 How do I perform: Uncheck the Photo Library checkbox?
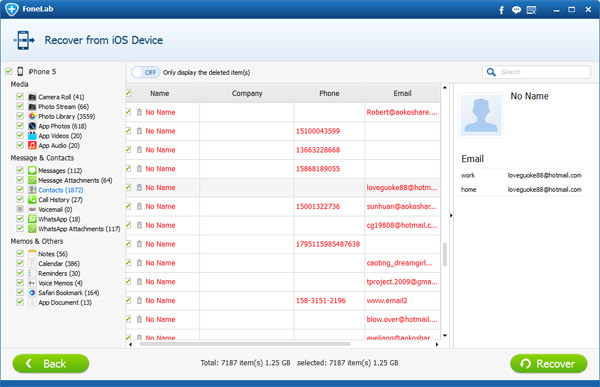[20, 116]
